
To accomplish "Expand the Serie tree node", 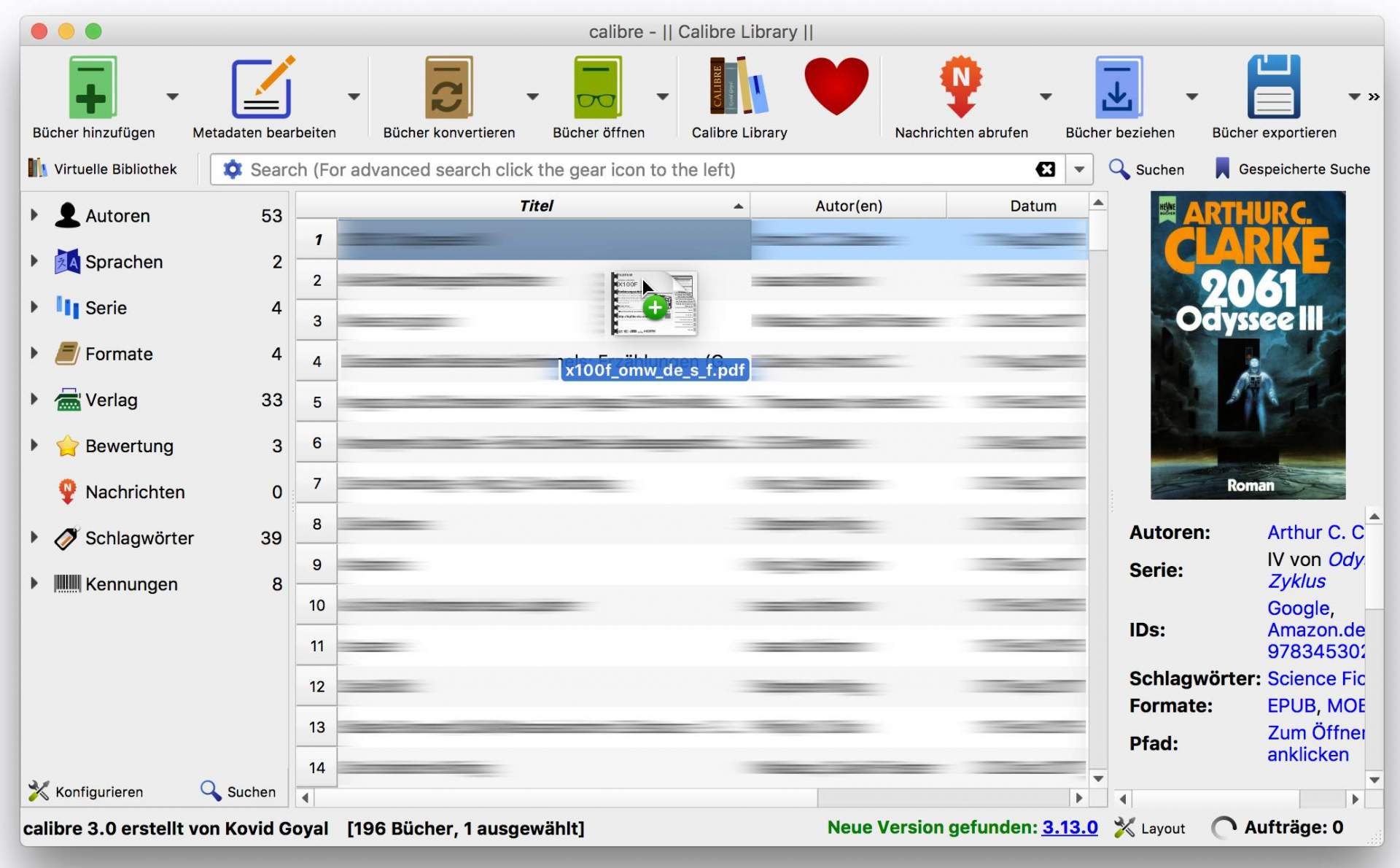I will tap(34, 306).
